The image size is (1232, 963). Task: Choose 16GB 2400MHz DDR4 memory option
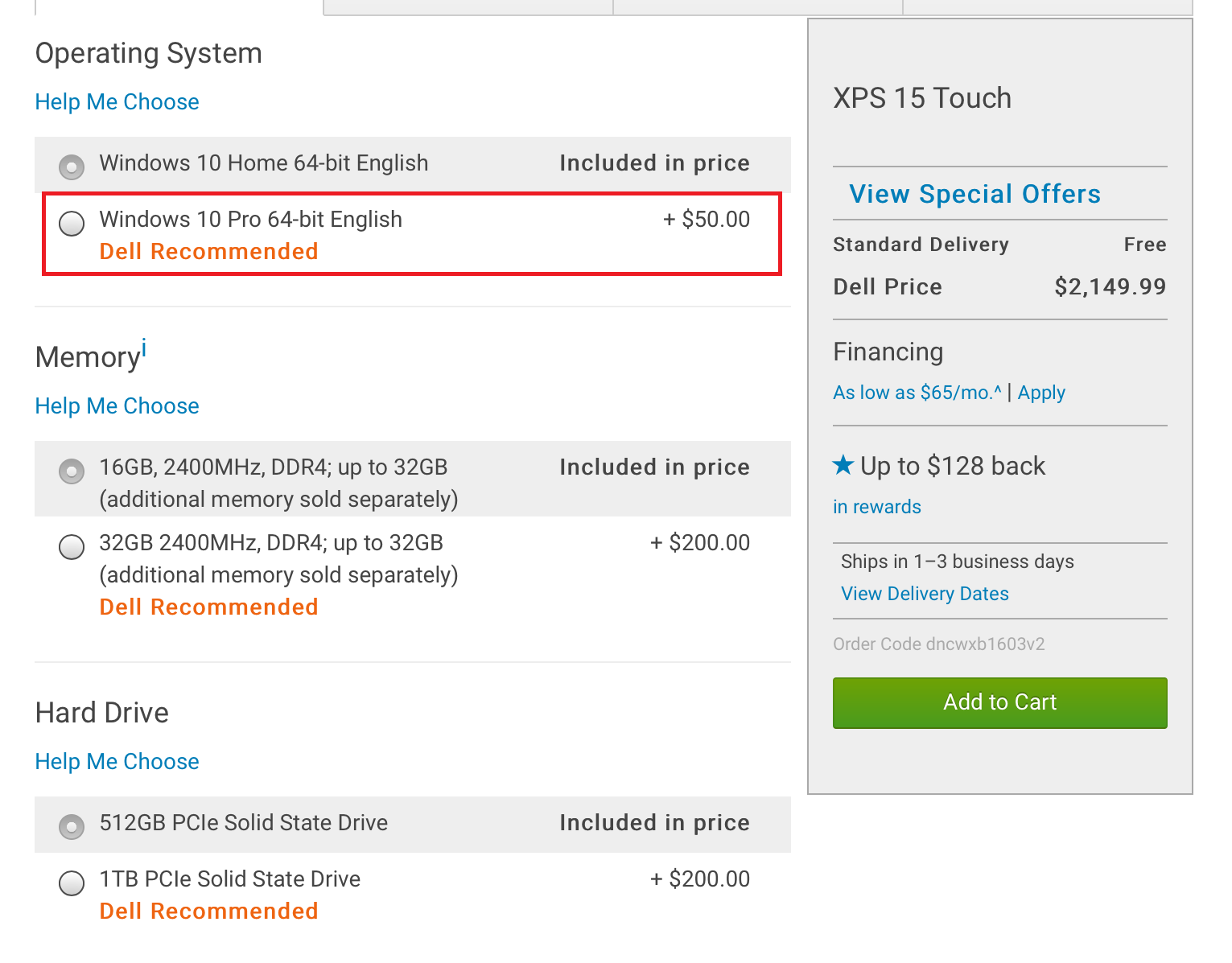click(72, 471)
